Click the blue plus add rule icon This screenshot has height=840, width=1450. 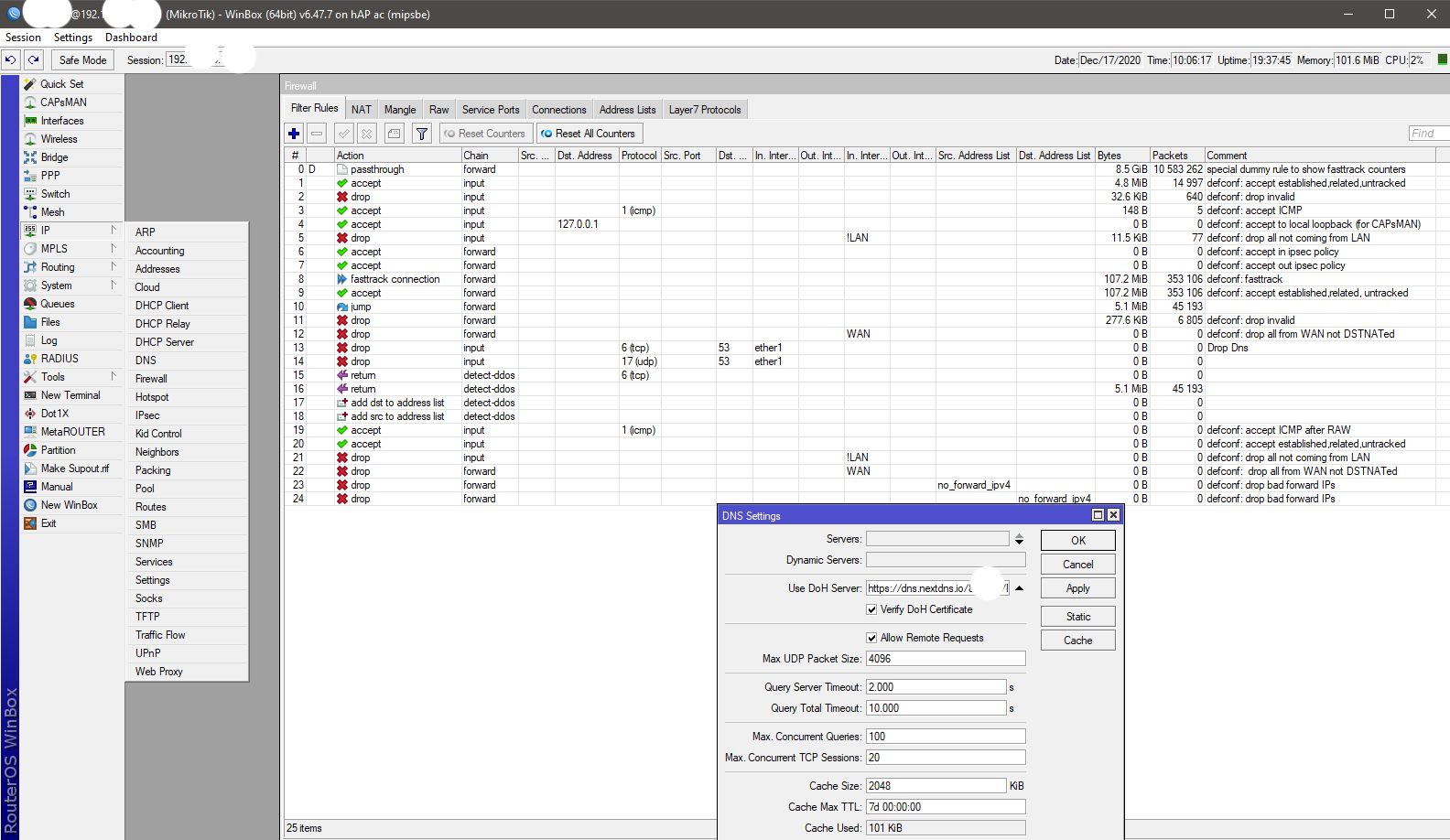[294, 134]
